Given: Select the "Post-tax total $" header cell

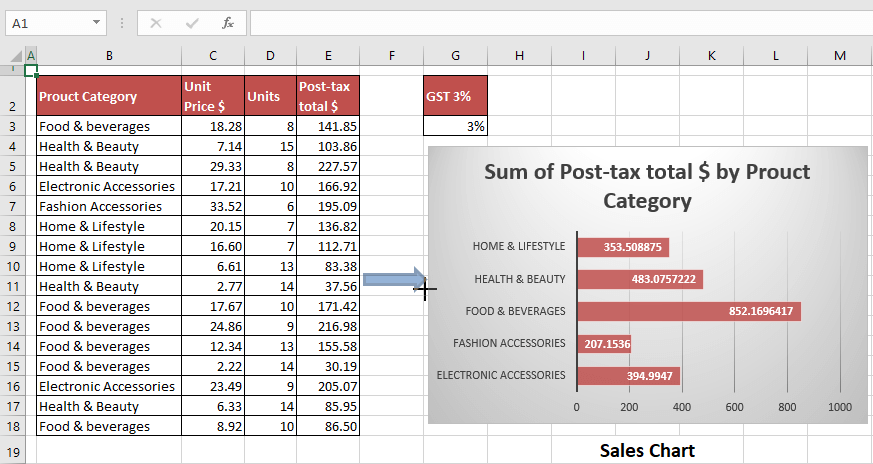Looking at the screenshot, I should pos(328,96).
